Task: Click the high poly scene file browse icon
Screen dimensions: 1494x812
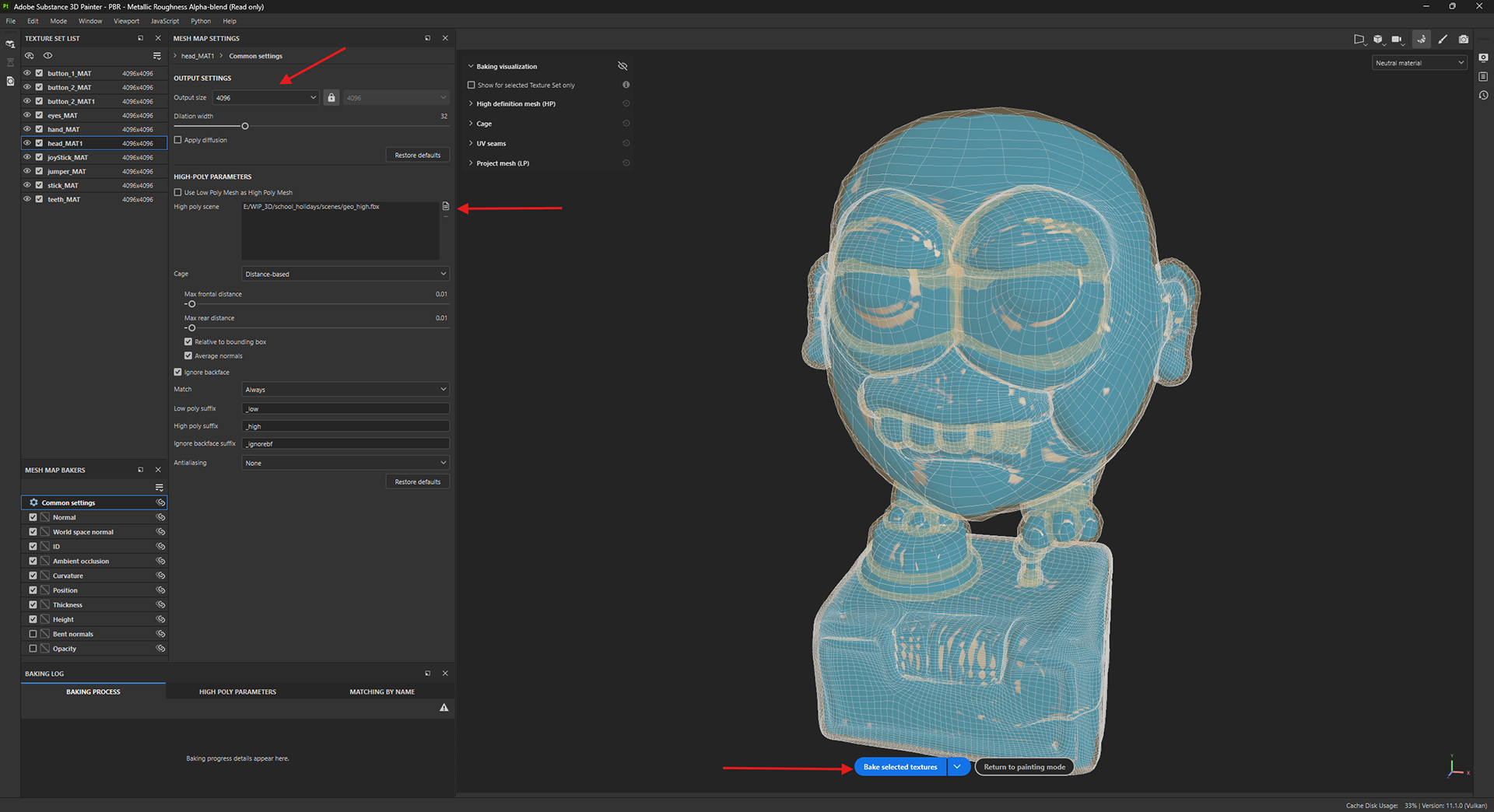Action: (446, 206)
